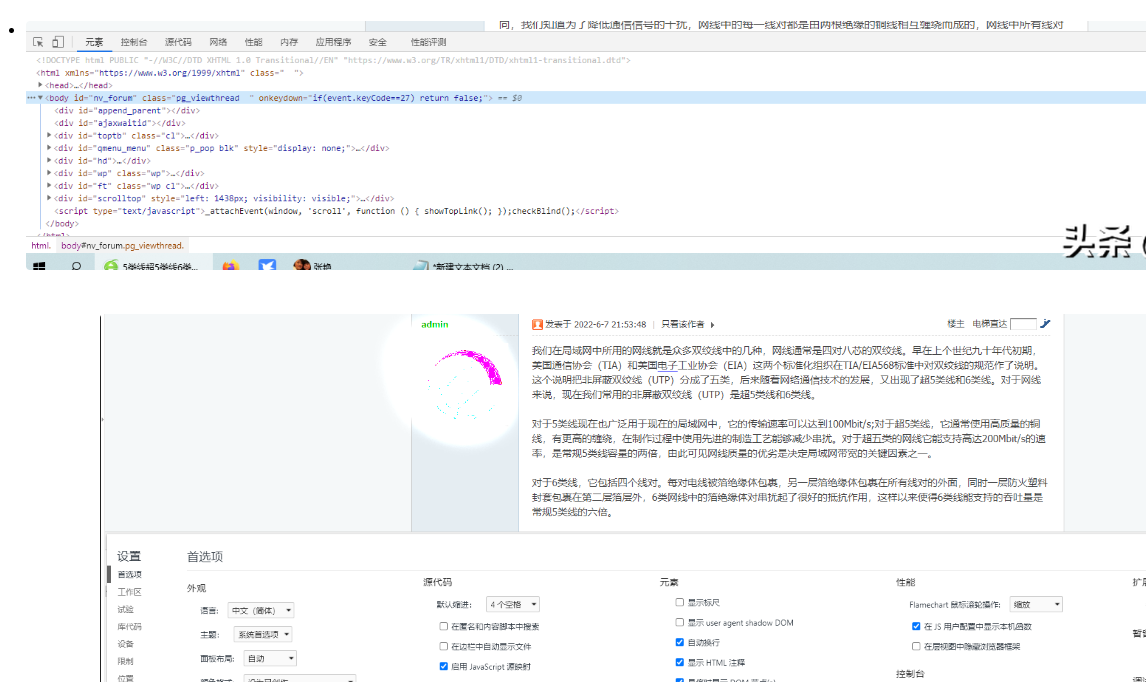Viewport: 1146px width, 682px height.
Task: Expand the div id wp node
Action: tap(49, 173)
